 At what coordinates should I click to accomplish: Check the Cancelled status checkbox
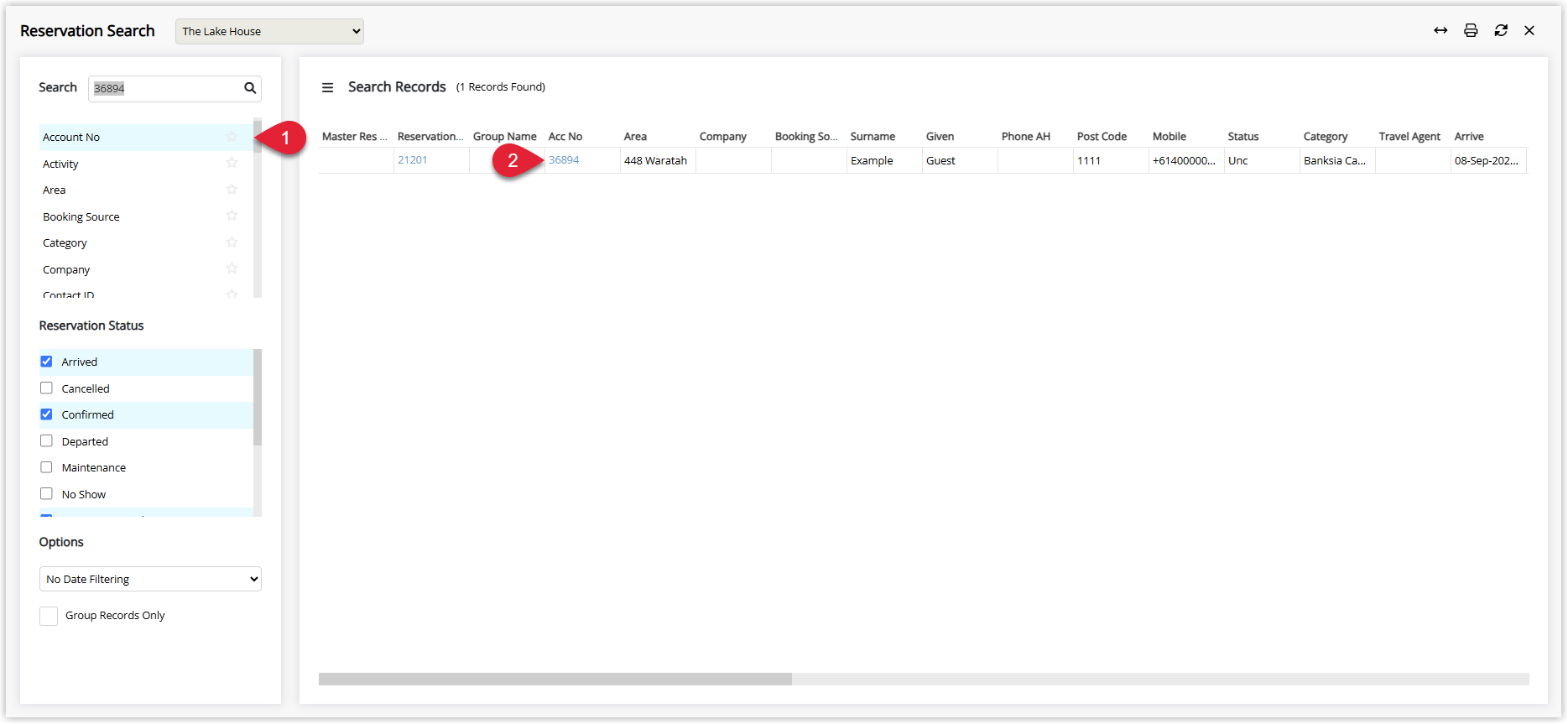(47, 388)
